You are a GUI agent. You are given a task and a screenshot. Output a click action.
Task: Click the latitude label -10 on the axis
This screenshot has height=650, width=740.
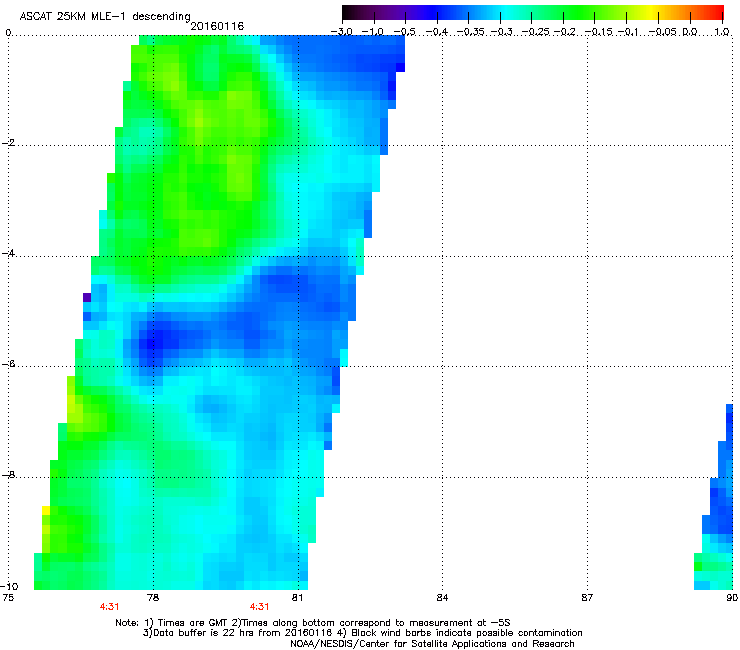tap(10, 586)
